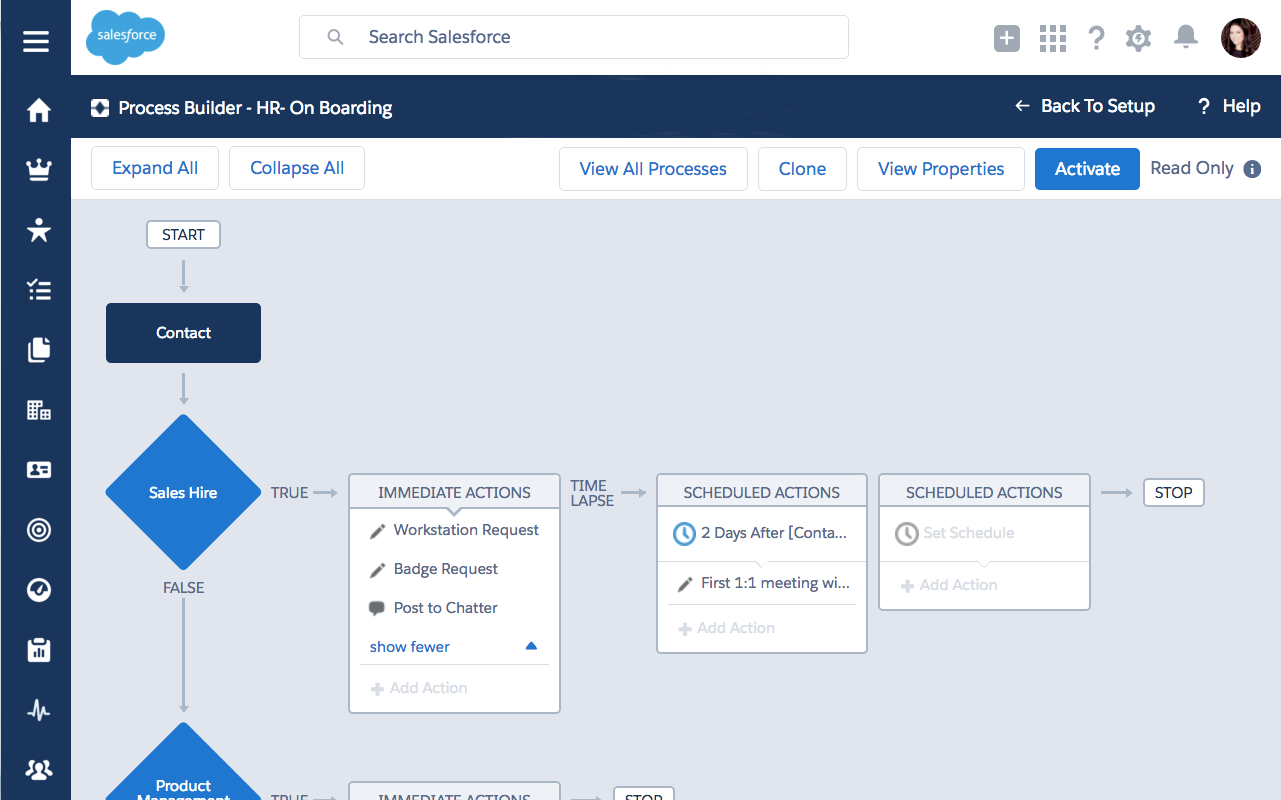Image resolution: width=1281 pixels, height=800 pixels.
Task: Open the hamburger navigation menu
Action: tap(36, 41)
